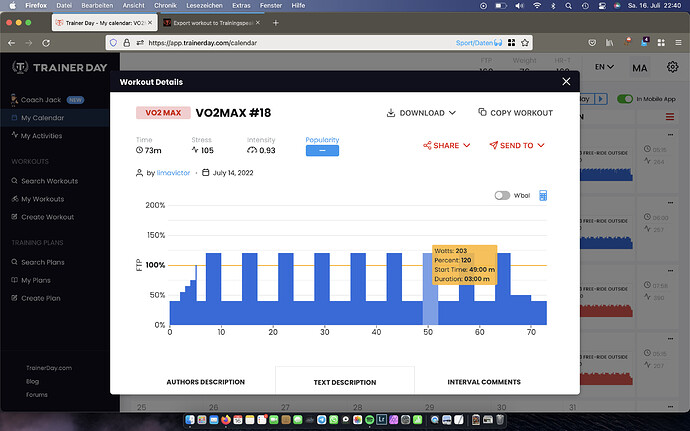Click Copy Workout button
The image size is (690, 431).
(x=515, y=113)
